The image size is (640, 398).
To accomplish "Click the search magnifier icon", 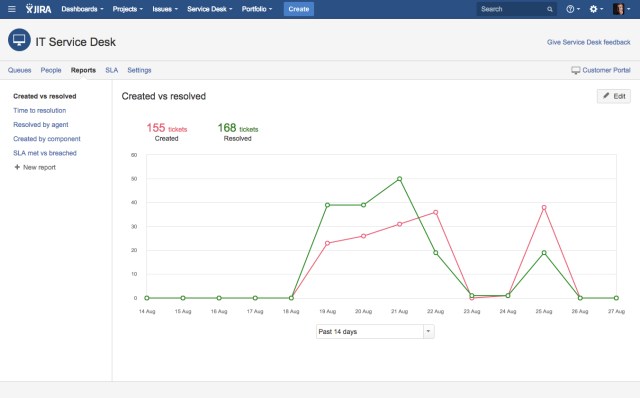I will click(x=550, y=9).
